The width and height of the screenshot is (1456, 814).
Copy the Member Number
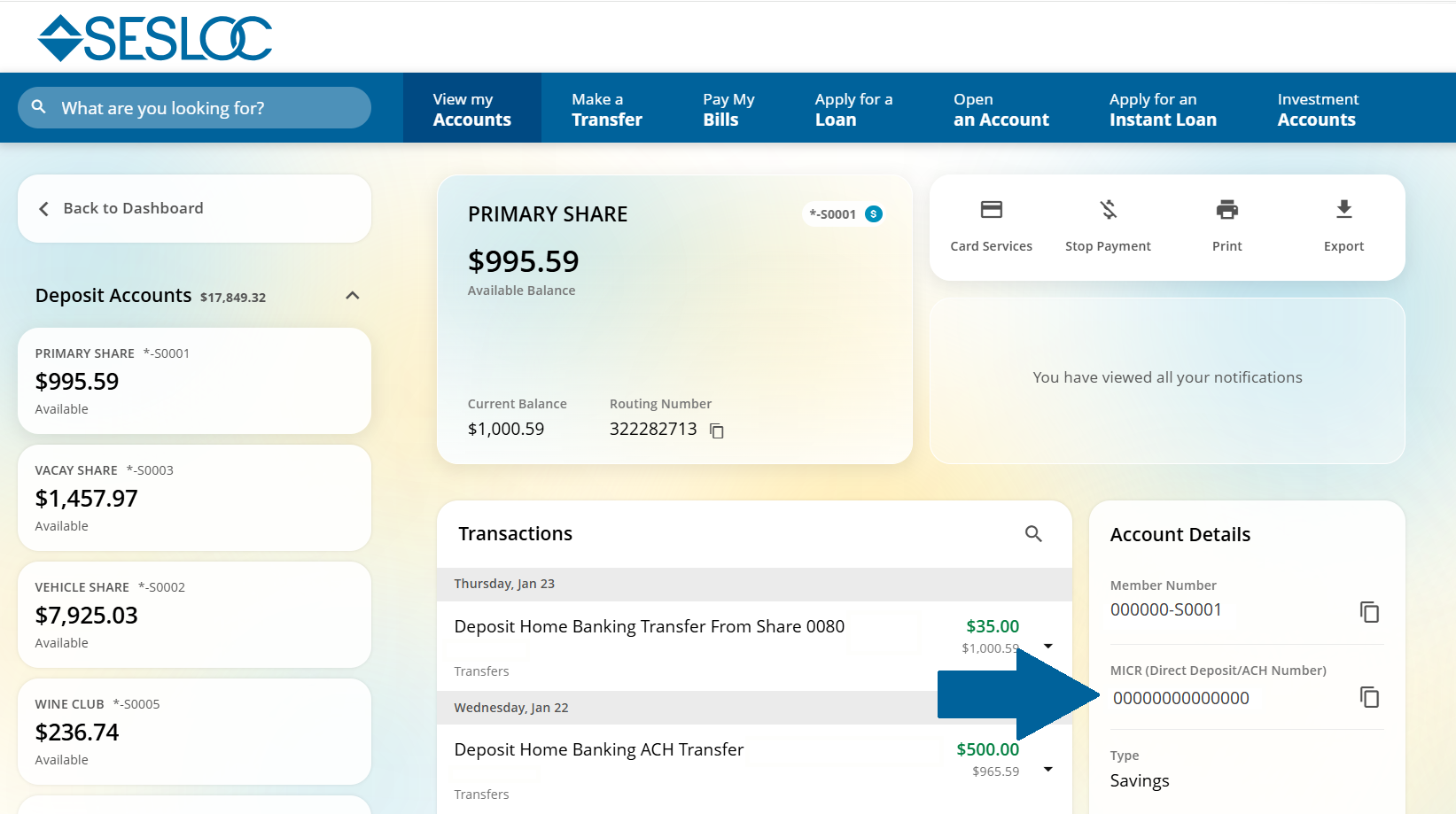click(x=1370, y=612)
